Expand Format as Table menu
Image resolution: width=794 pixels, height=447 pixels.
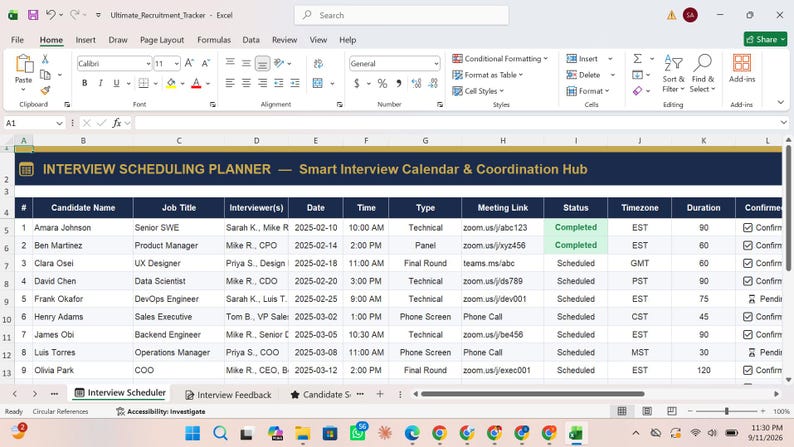pos(488,75)
